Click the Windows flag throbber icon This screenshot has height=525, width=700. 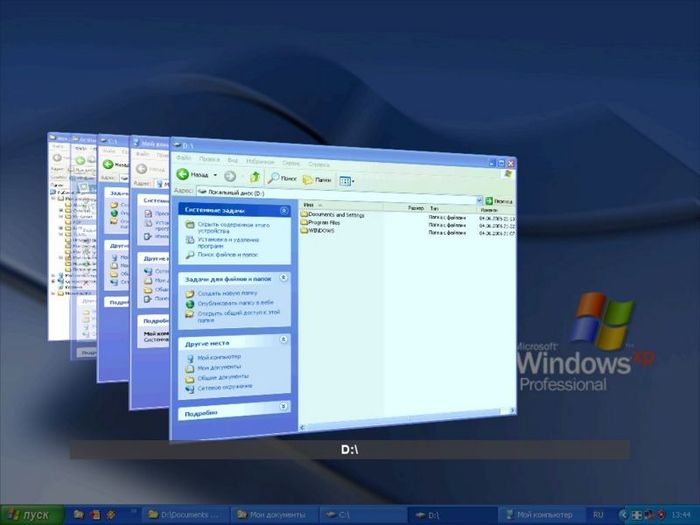(508, 174)
